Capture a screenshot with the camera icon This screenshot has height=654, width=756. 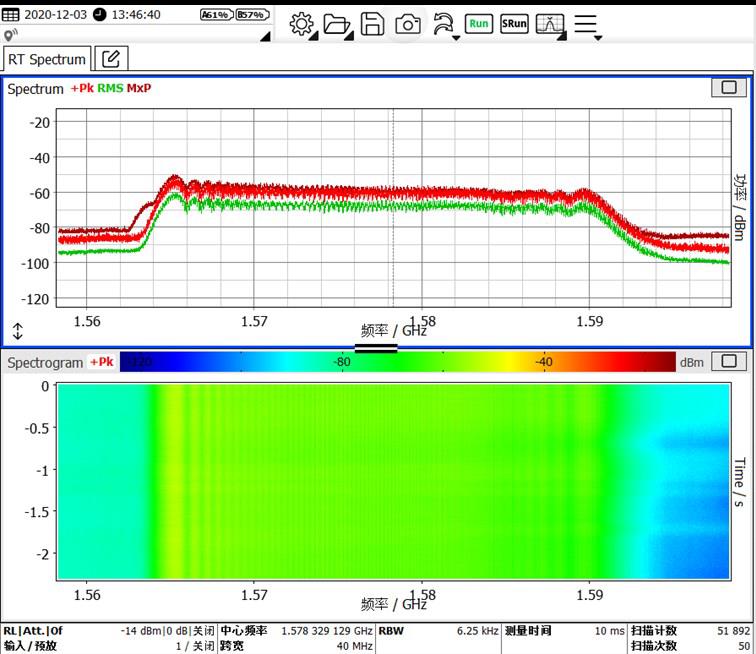tap(407, 24)
